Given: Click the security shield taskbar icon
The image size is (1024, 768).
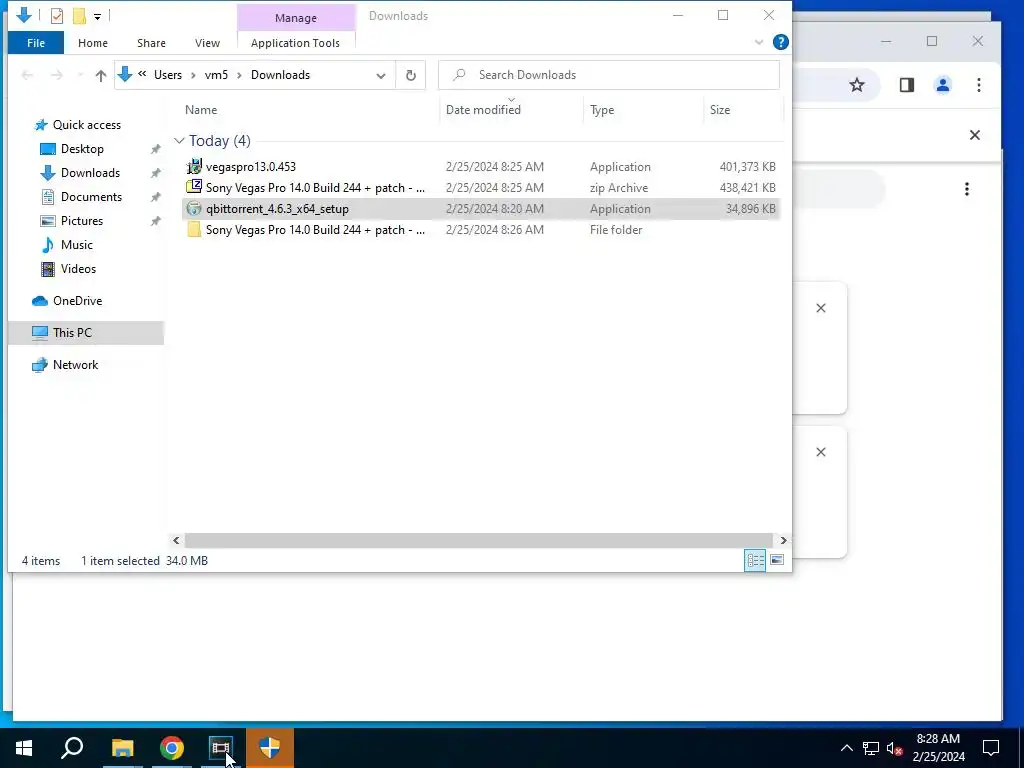Looking at the screenshot, I should (270, 748).
